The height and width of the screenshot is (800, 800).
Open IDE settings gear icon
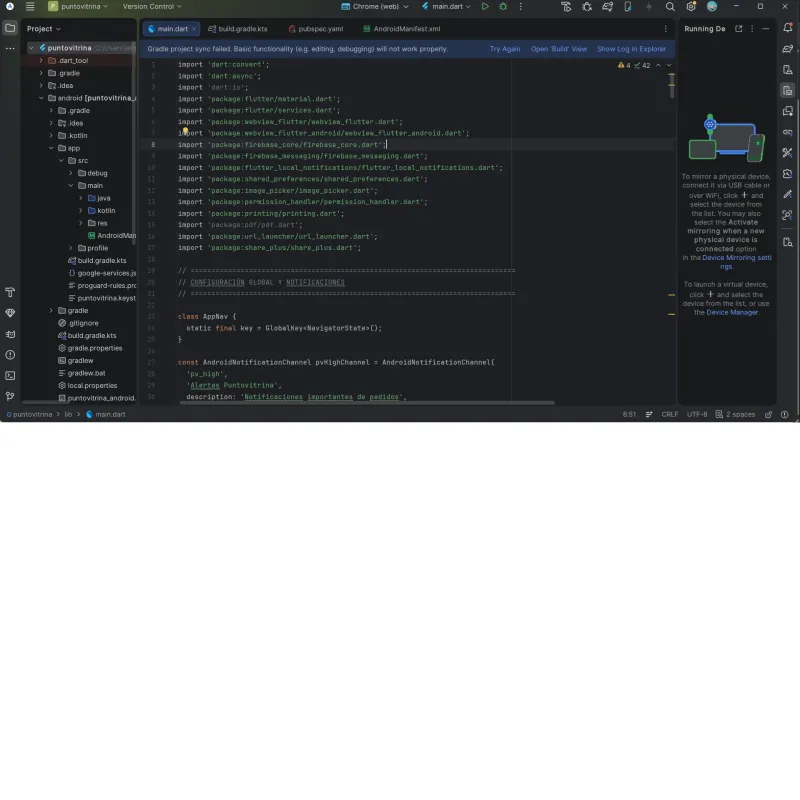pos(691,7)
